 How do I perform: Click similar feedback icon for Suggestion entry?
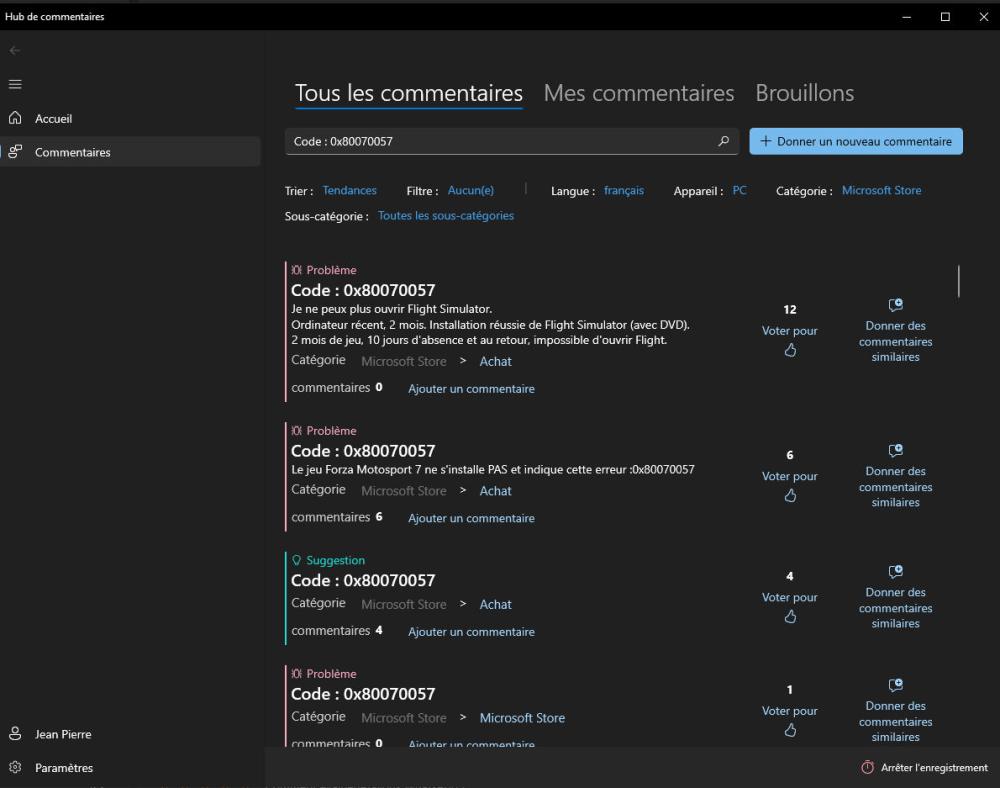tap(895, 572)
